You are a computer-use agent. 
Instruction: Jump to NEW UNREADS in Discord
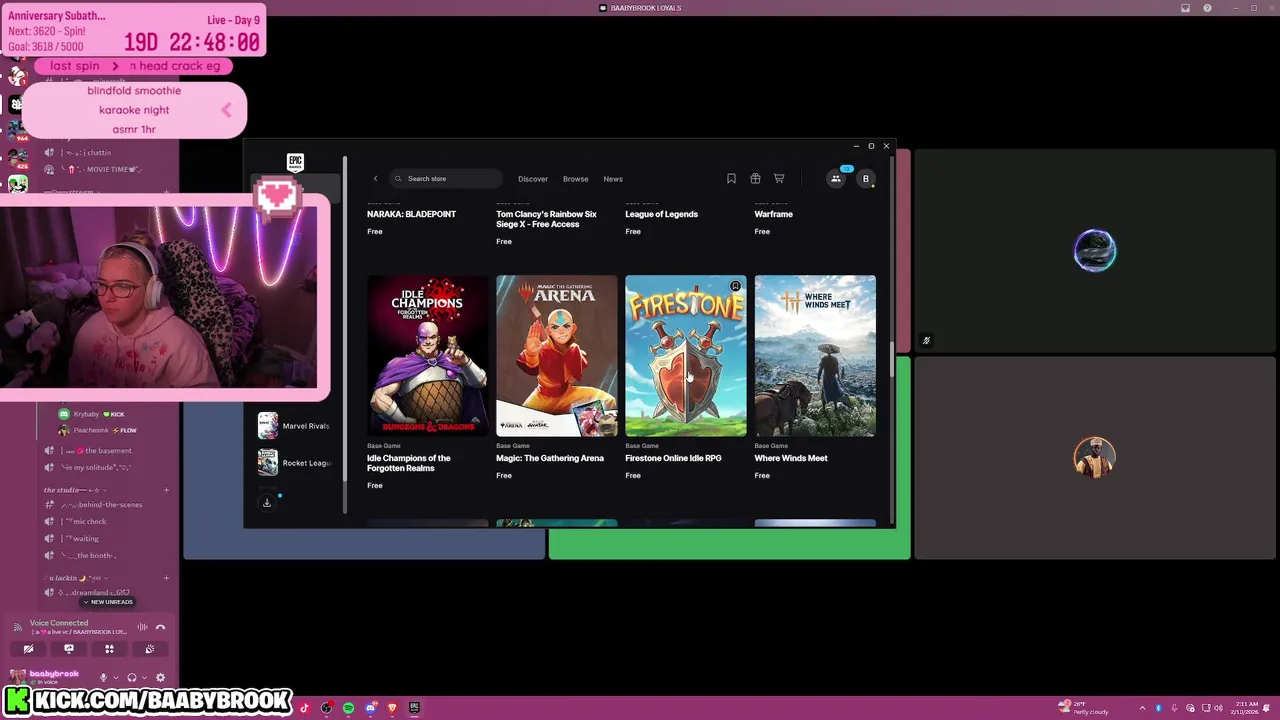108,602
